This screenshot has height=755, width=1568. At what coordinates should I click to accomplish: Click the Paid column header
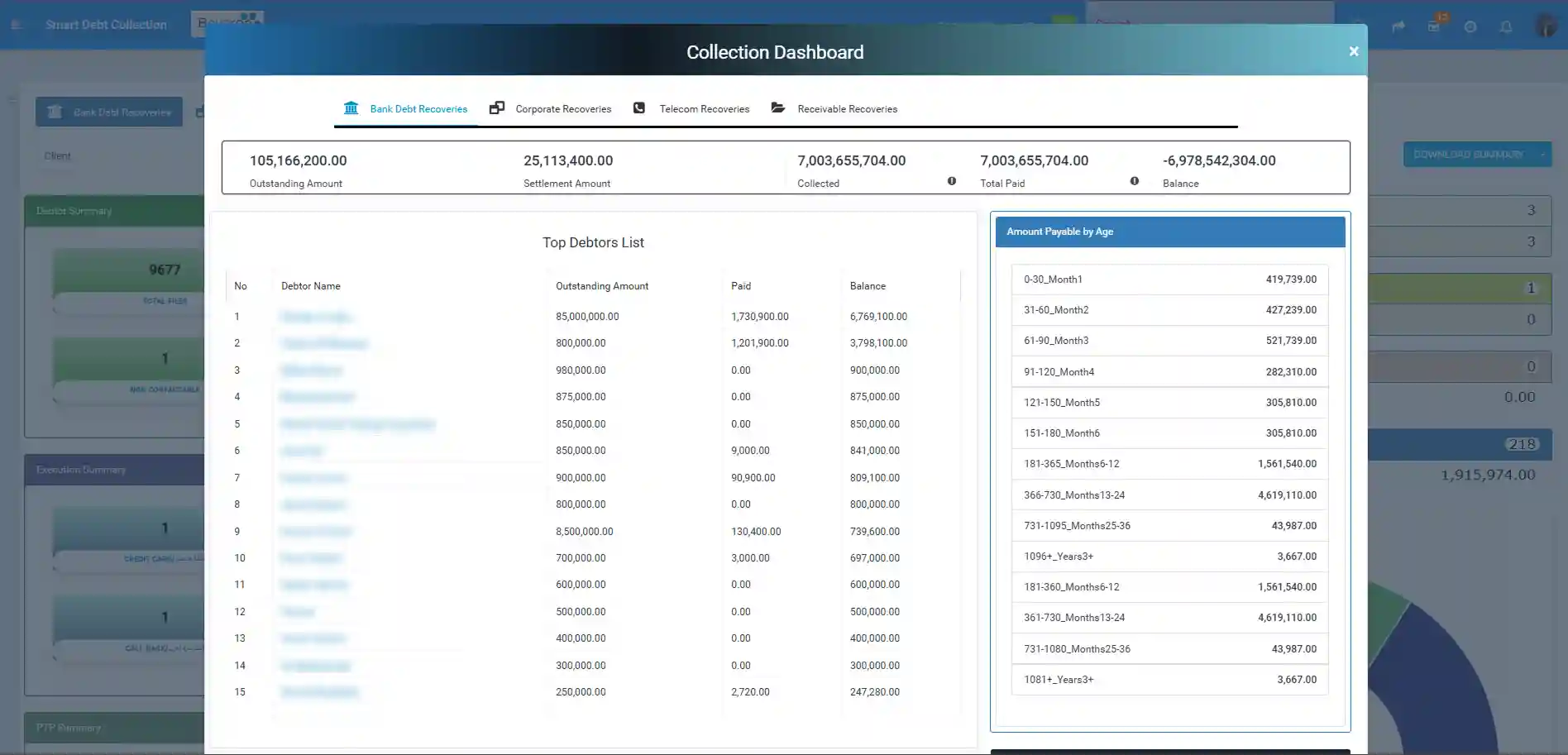[741, 286]
